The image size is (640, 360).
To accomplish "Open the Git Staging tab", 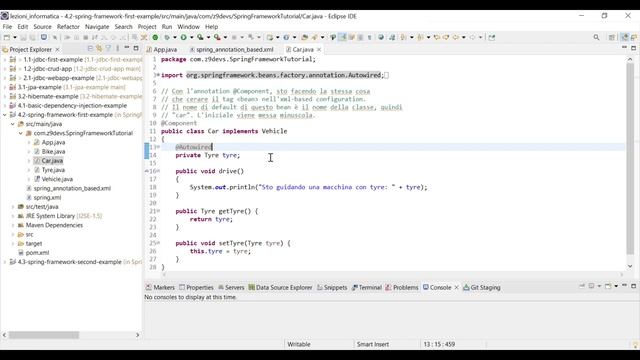I will pos(482,287).
